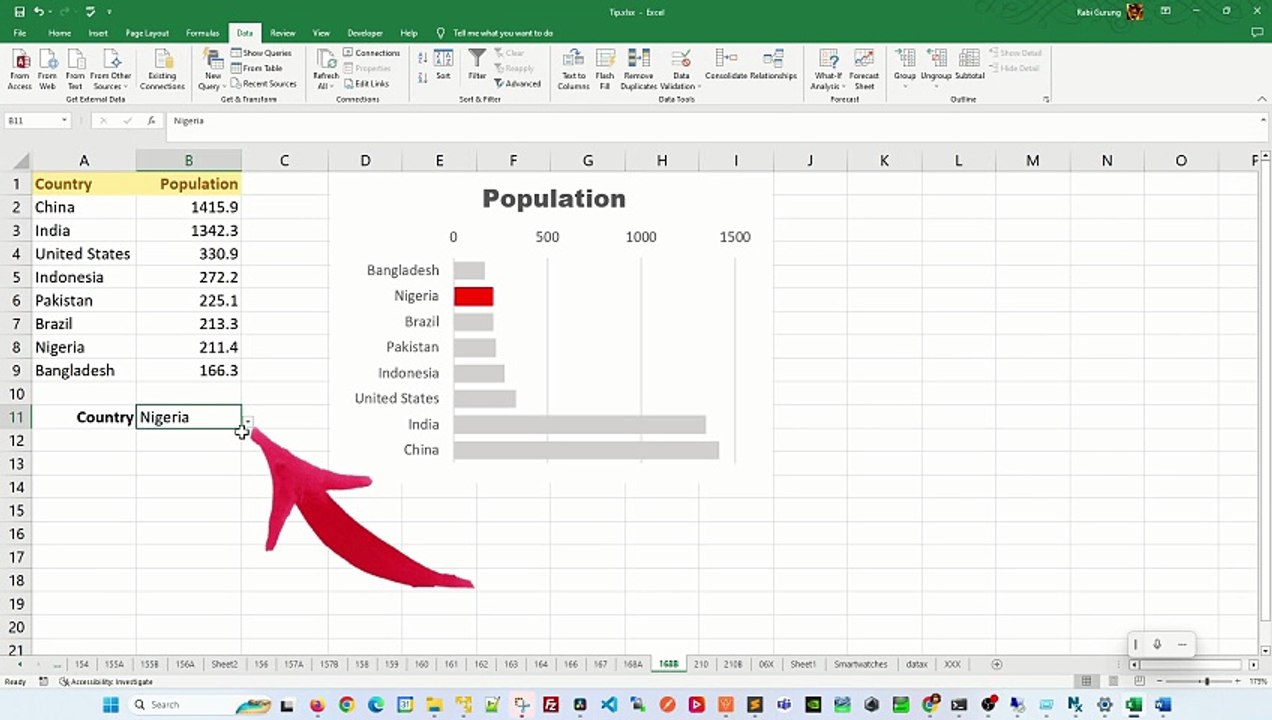Click the Save icon in quick access toolbar
1272x720 pixels.
pos(19,12)
